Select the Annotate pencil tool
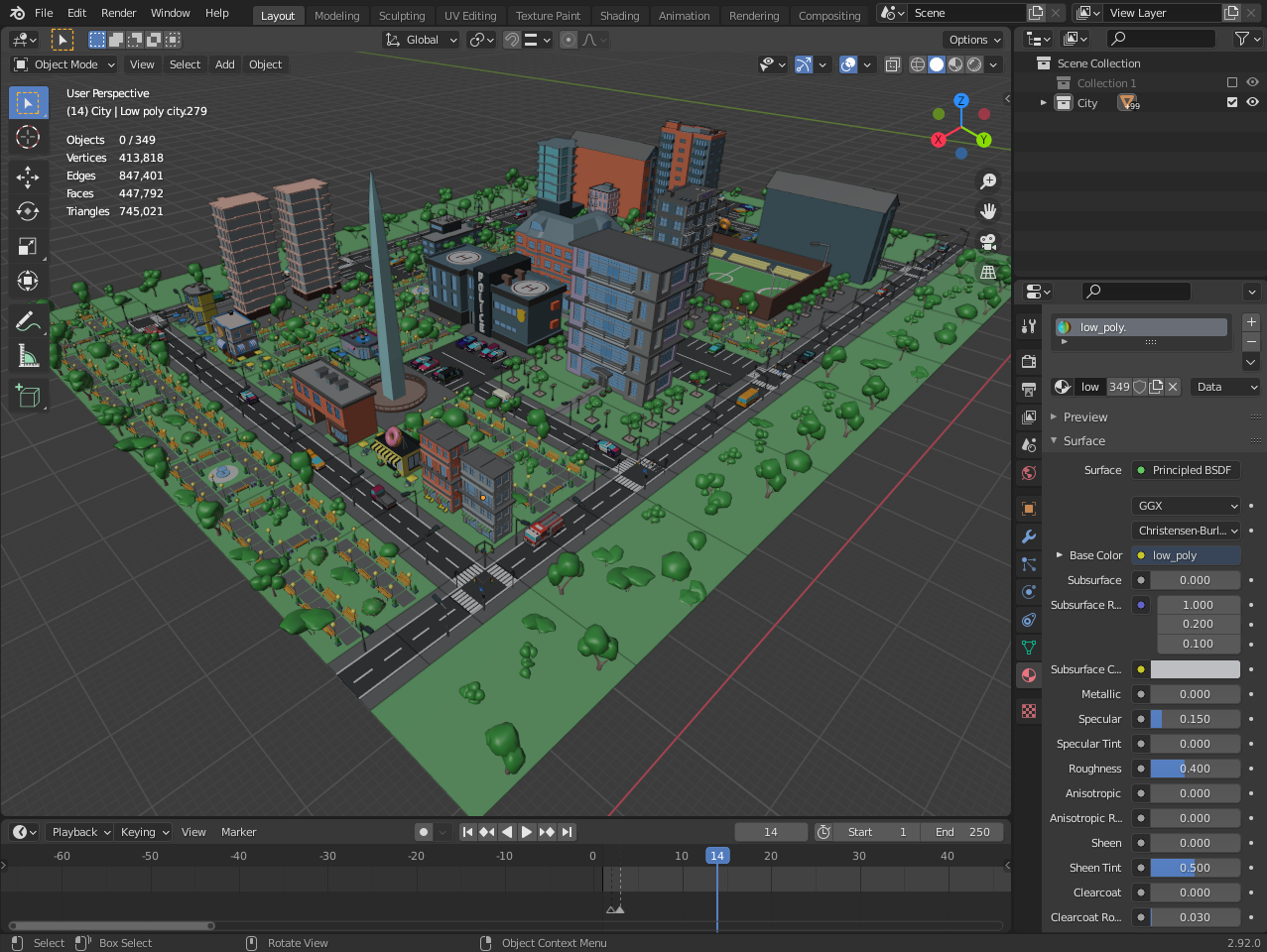This screenshot has height=952, width=1267. point(28,320)
